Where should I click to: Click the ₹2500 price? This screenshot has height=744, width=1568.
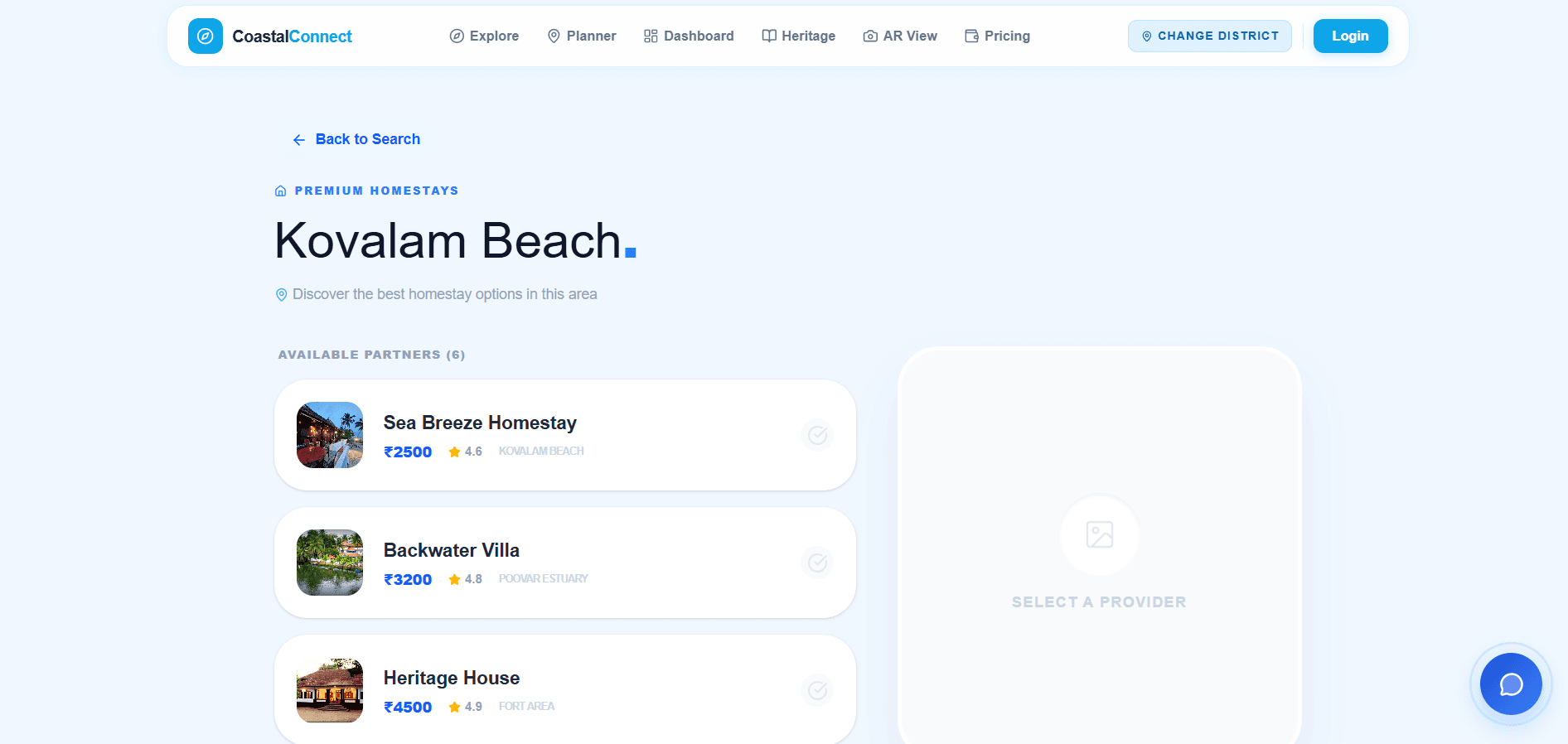point(408,452)
